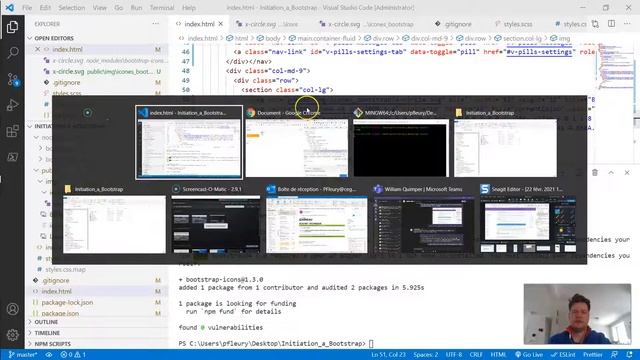
Task: Click UTF-8 encoding in status bar
Action: tap(453, 354)
